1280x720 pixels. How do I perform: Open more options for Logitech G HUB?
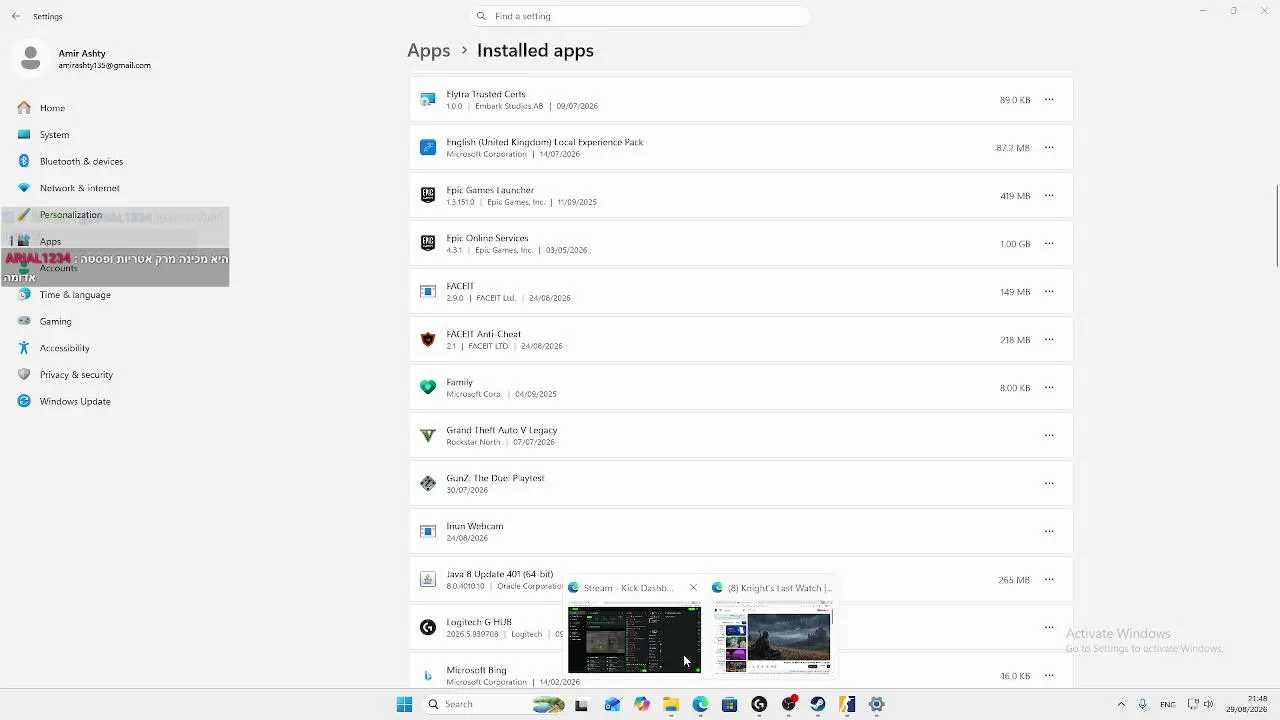pyautogui.click(x=1049, y=628)
